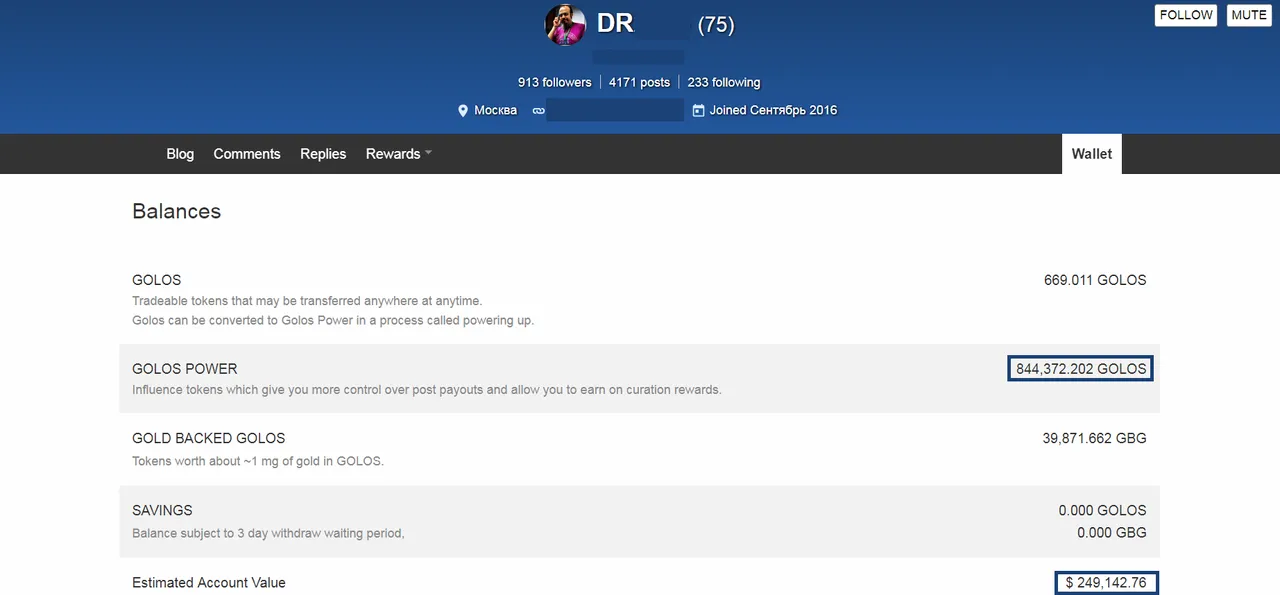1280x595 pixels.
Task: Open the Replies tab
Action: [323, 154]
